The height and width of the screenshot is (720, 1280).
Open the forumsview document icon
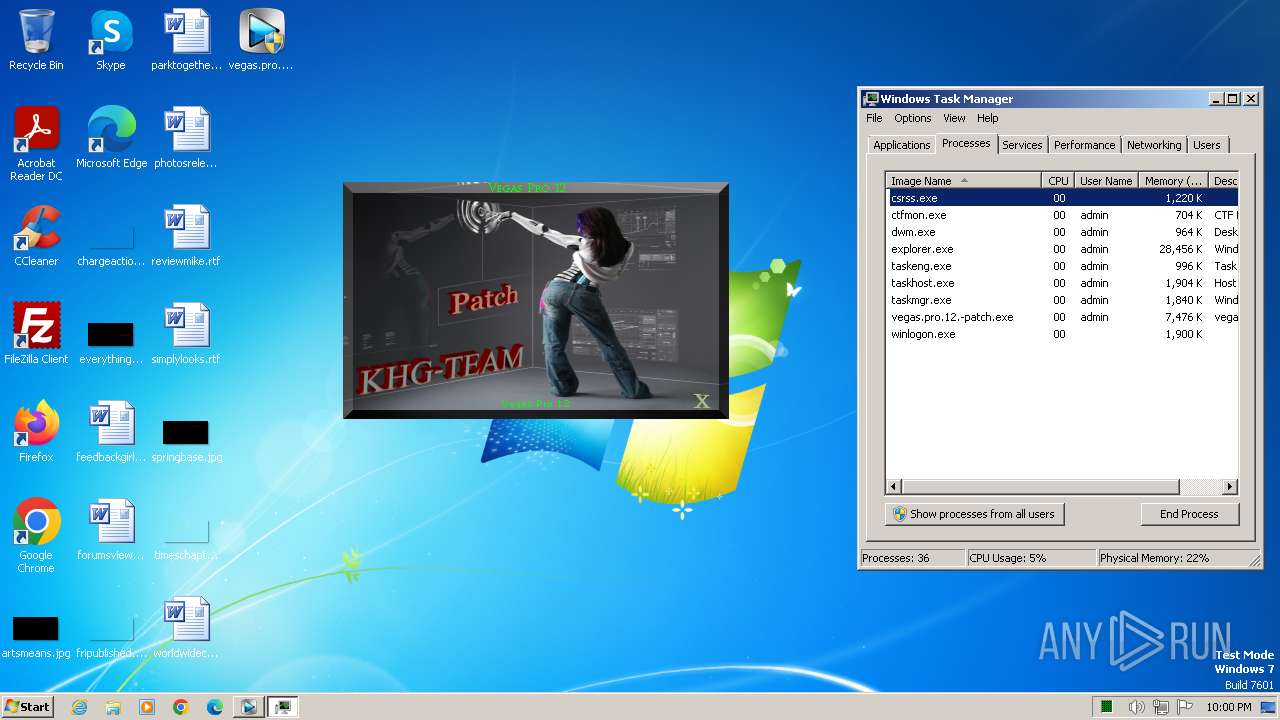click(111, 530)
